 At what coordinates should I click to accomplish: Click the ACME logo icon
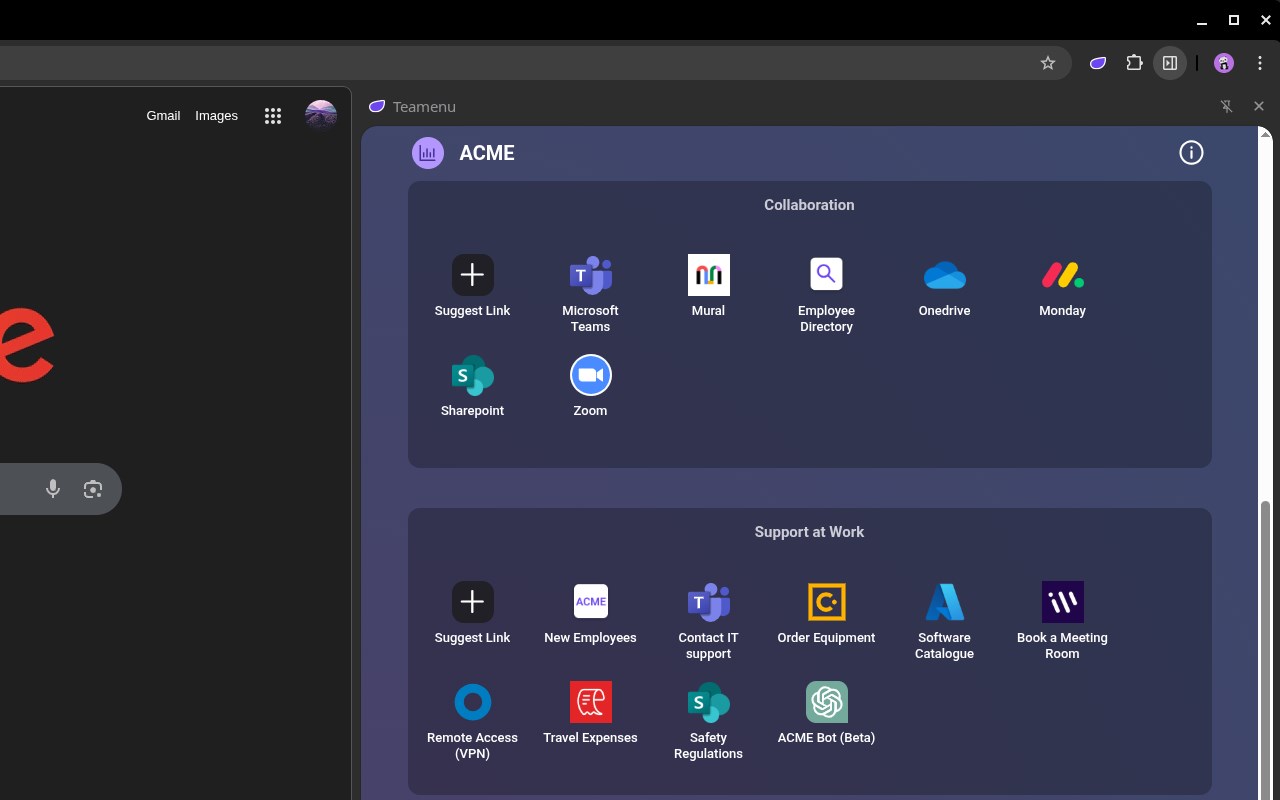click(x=428, y=153)
